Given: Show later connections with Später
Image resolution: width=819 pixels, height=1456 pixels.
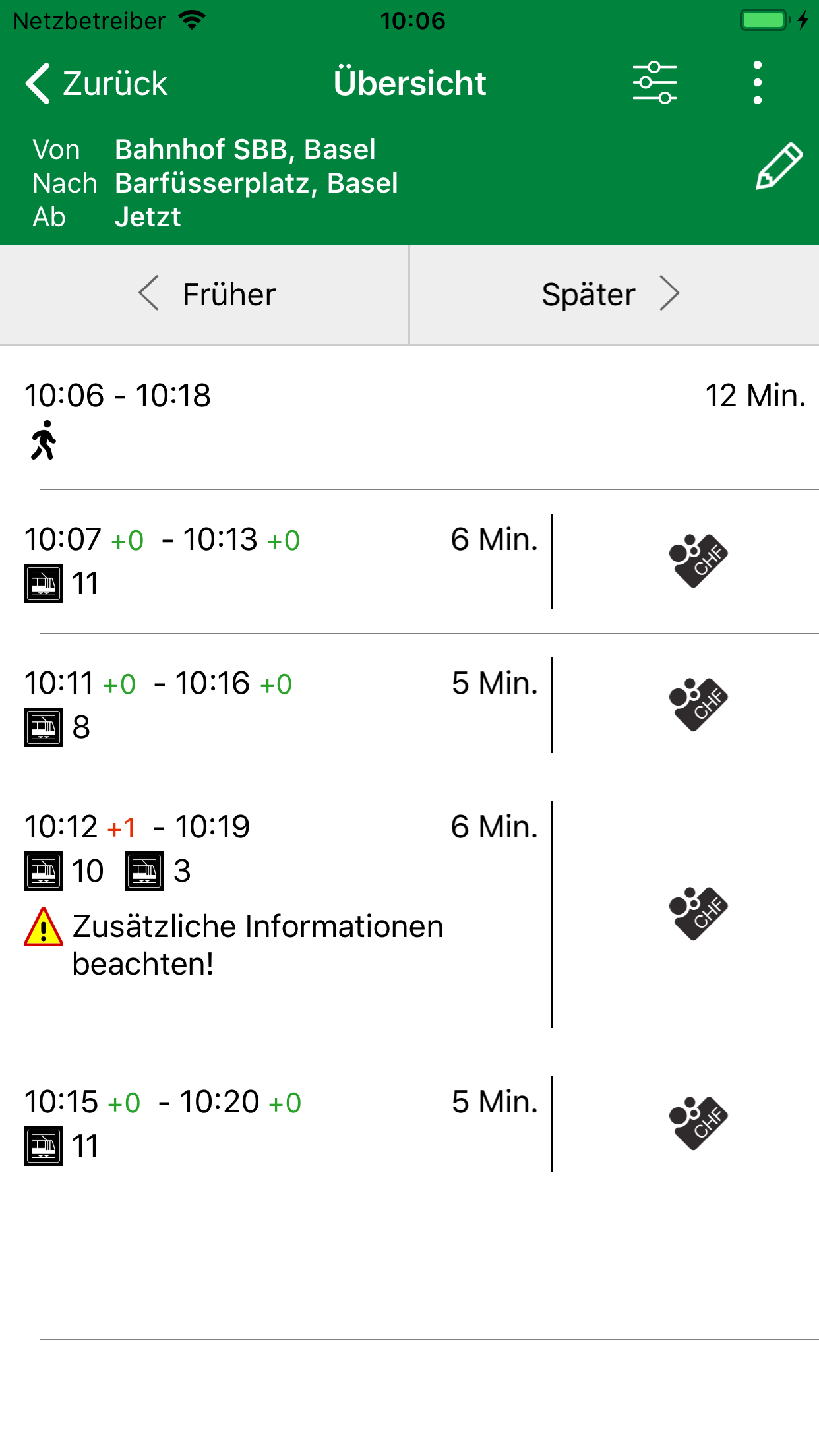Looking at the screenshot, I should coord(611,294).
